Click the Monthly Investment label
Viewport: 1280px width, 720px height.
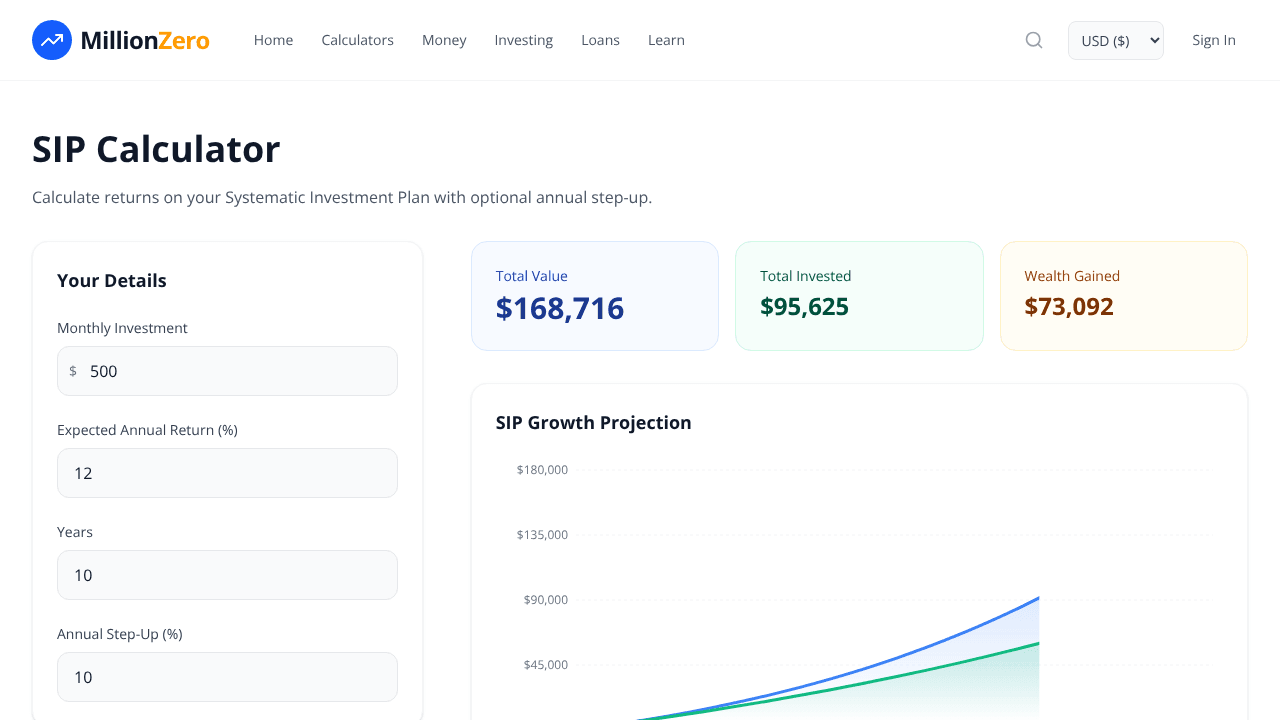pos(122,328)
